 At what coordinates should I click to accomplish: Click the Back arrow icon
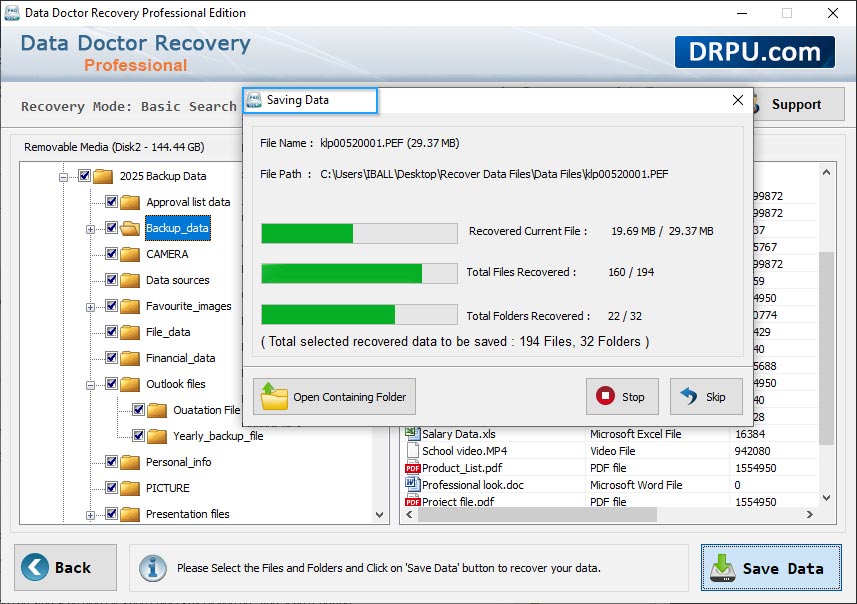(x=35, y=567)
